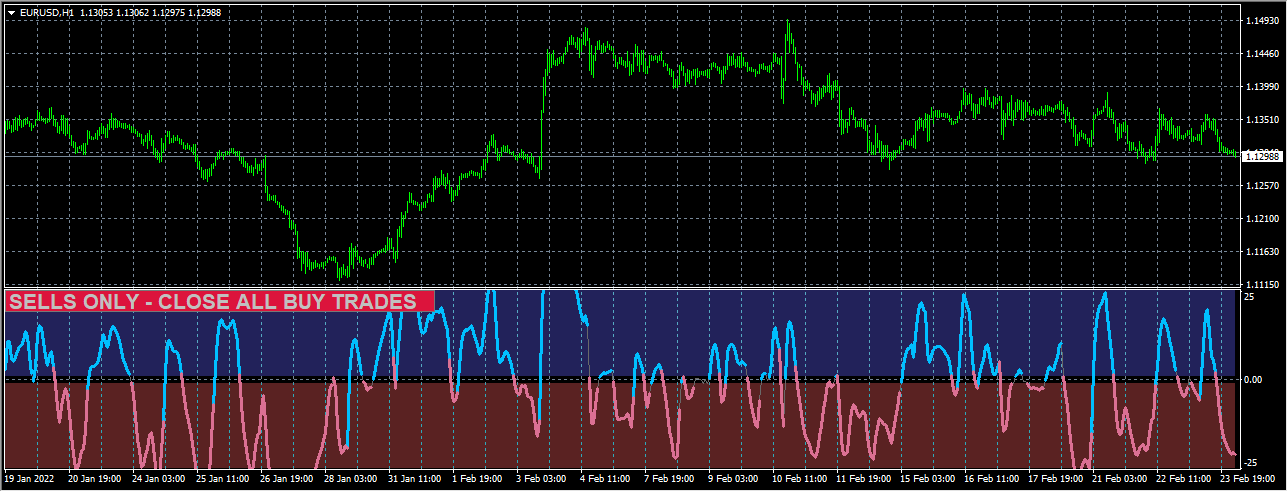Click the red SELLS ONLY - CLOSE ALL BUY TRADES label

(220, 301)
